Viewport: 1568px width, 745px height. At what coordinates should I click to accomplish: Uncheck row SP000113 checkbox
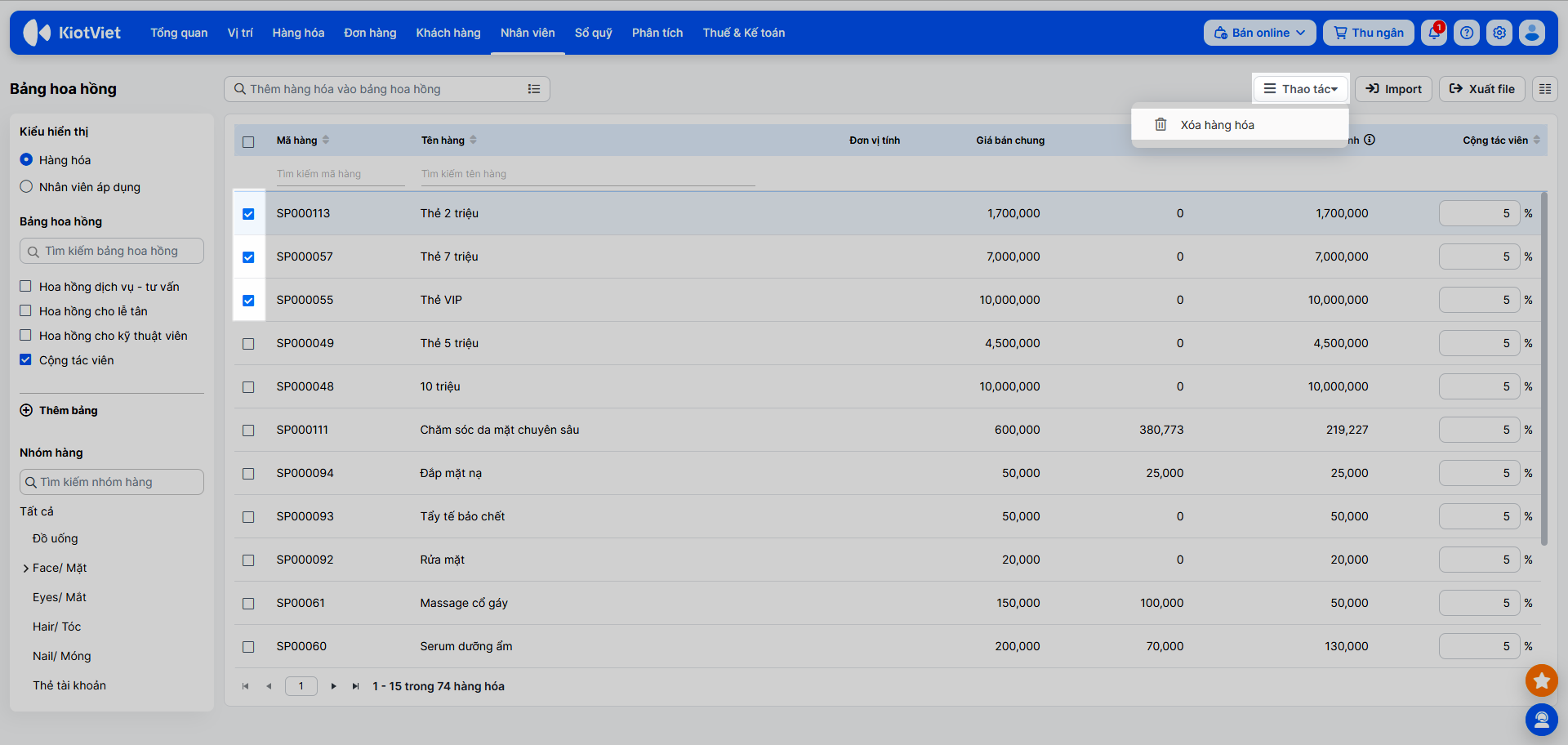tap(248, 214)
